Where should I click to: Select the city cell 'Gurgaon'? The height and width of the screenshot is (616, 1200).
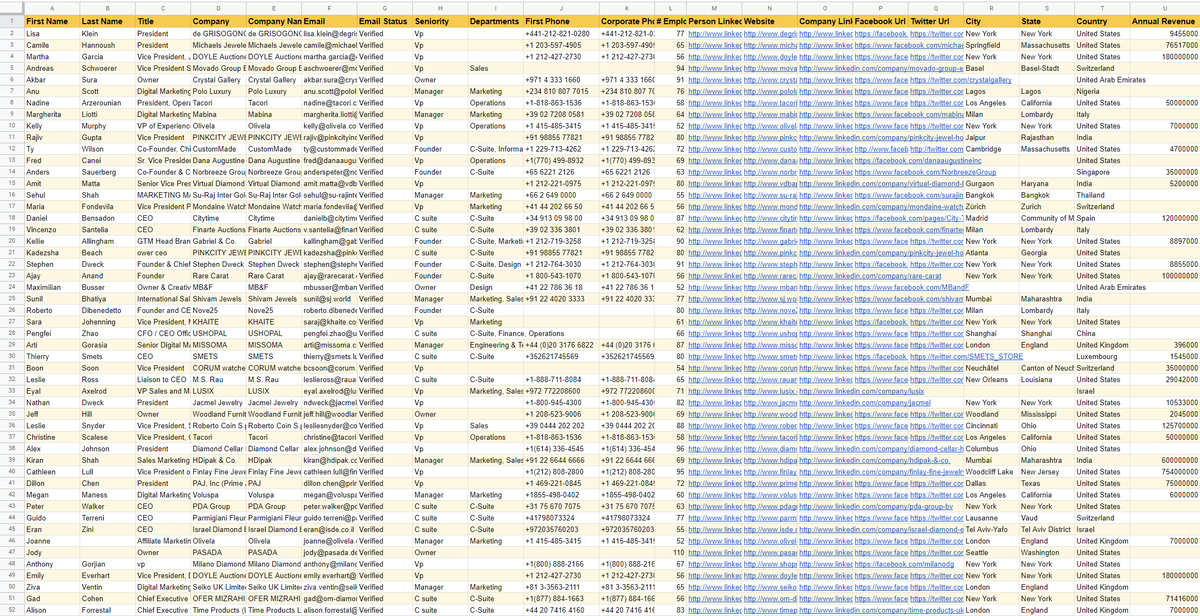(x=991, y=184)
